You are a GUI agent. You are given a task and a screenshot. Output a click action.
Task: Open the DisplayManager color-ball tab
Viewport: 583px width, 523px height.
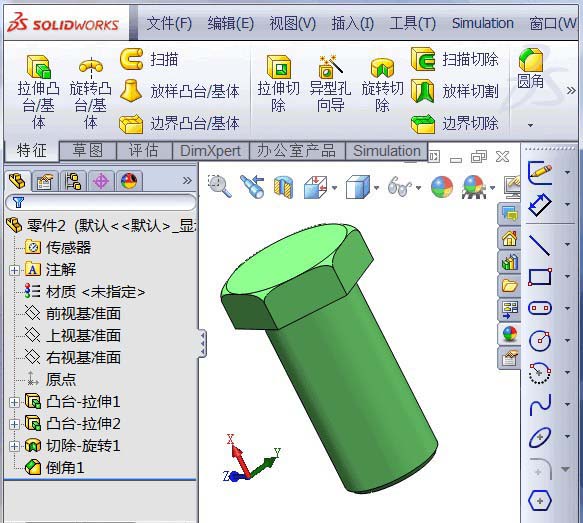point(129,181)
